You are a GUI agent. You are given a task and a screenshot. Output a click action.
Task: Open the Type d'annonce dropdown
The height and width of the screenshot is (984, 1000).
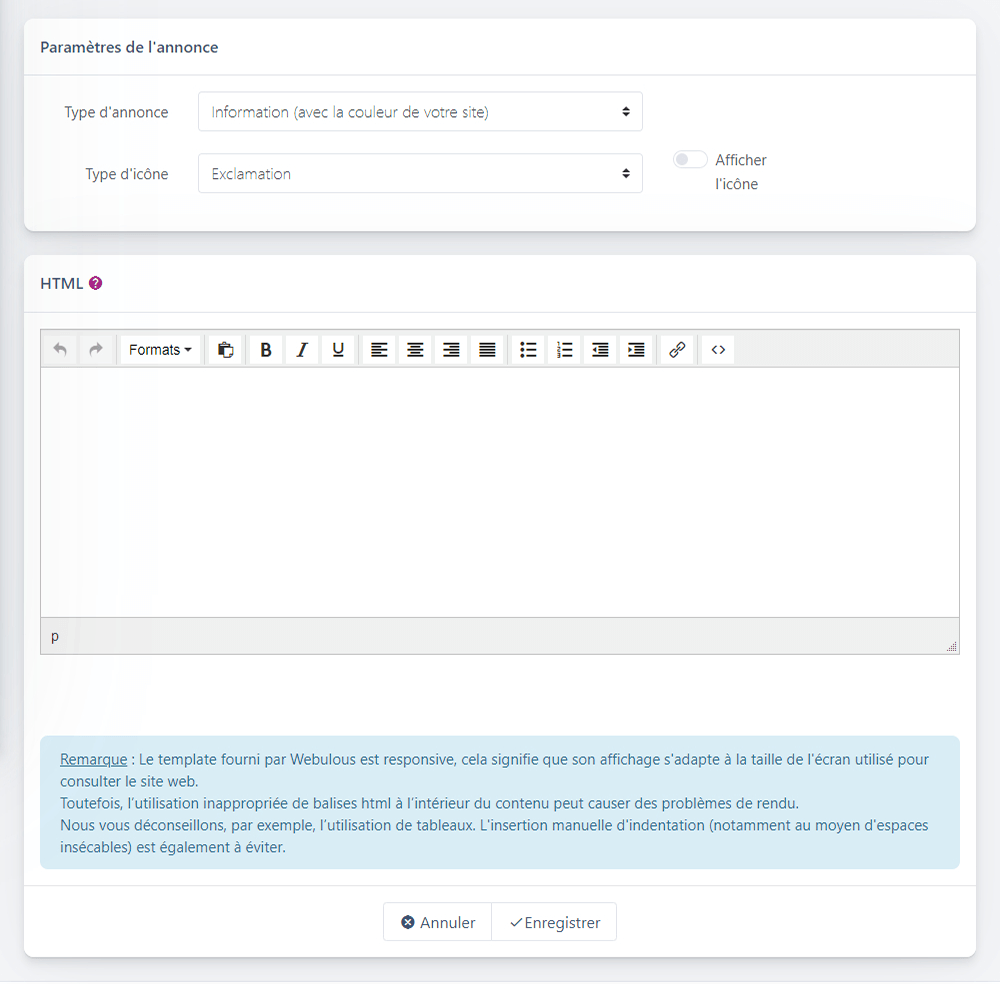420,112
